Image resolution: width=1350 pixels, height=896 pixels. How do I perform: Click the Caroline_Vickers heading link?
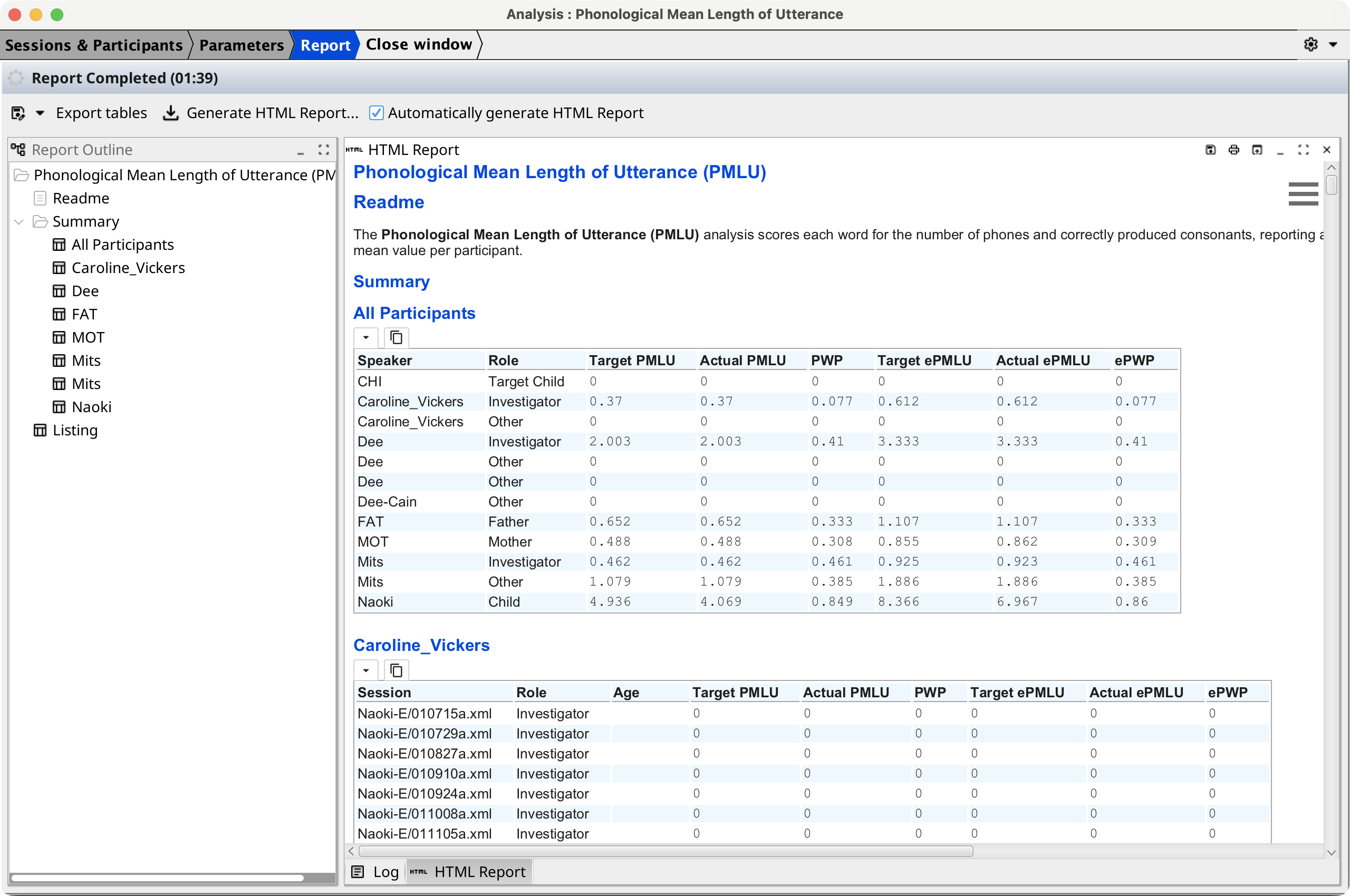(421, 645)
